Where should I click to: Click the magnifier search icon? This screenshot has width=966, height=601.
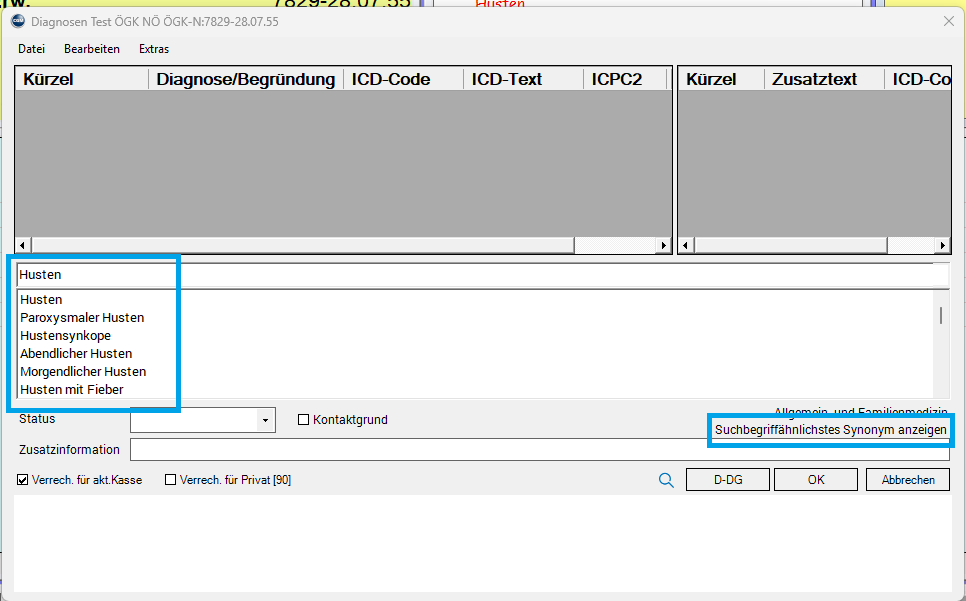point(666,480)
